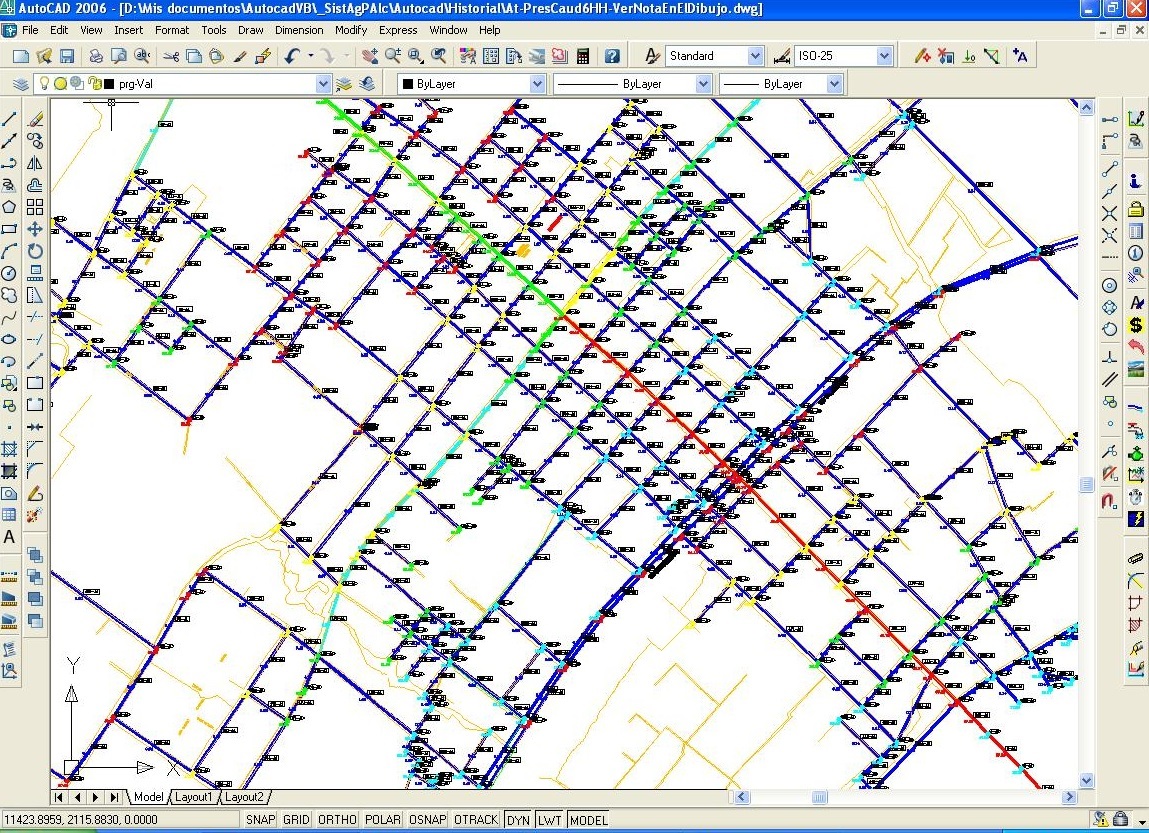Click the Save drawing icon

click(x=67, y=57)
